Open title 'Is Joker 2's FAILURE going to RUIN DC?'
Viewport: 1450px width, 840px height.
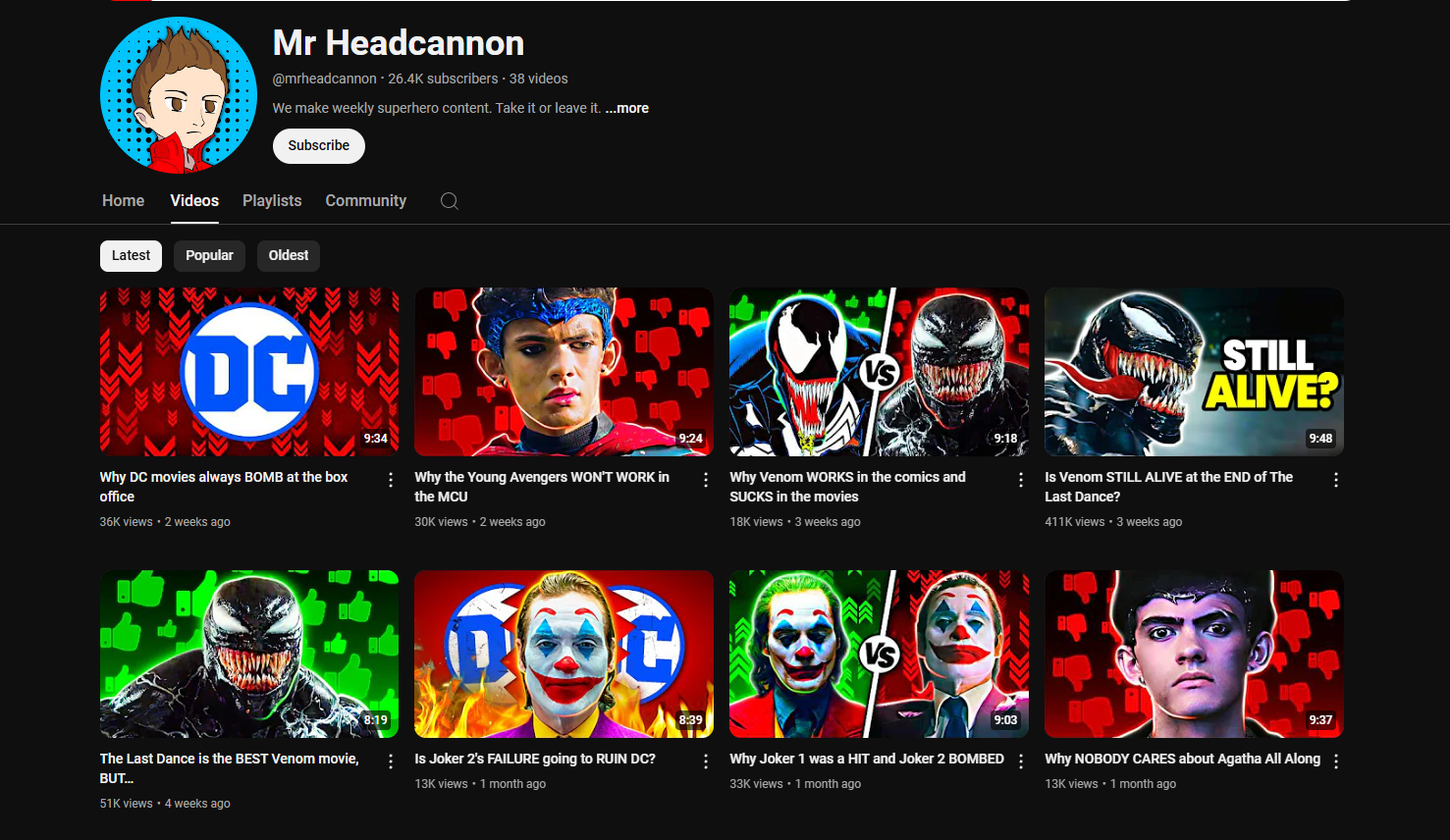click(x=535, y=759)
